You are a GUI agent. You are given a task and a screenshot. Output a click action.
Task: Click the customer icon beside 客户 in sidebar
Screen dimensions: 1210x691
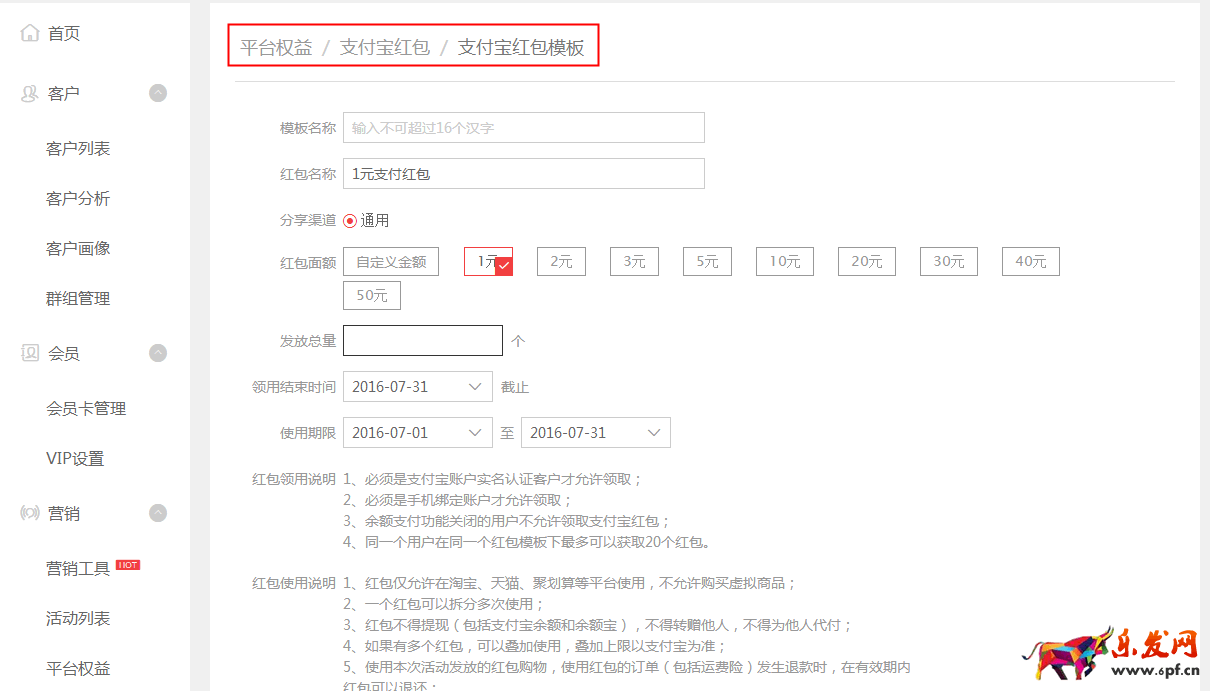[x=29, y=92]
